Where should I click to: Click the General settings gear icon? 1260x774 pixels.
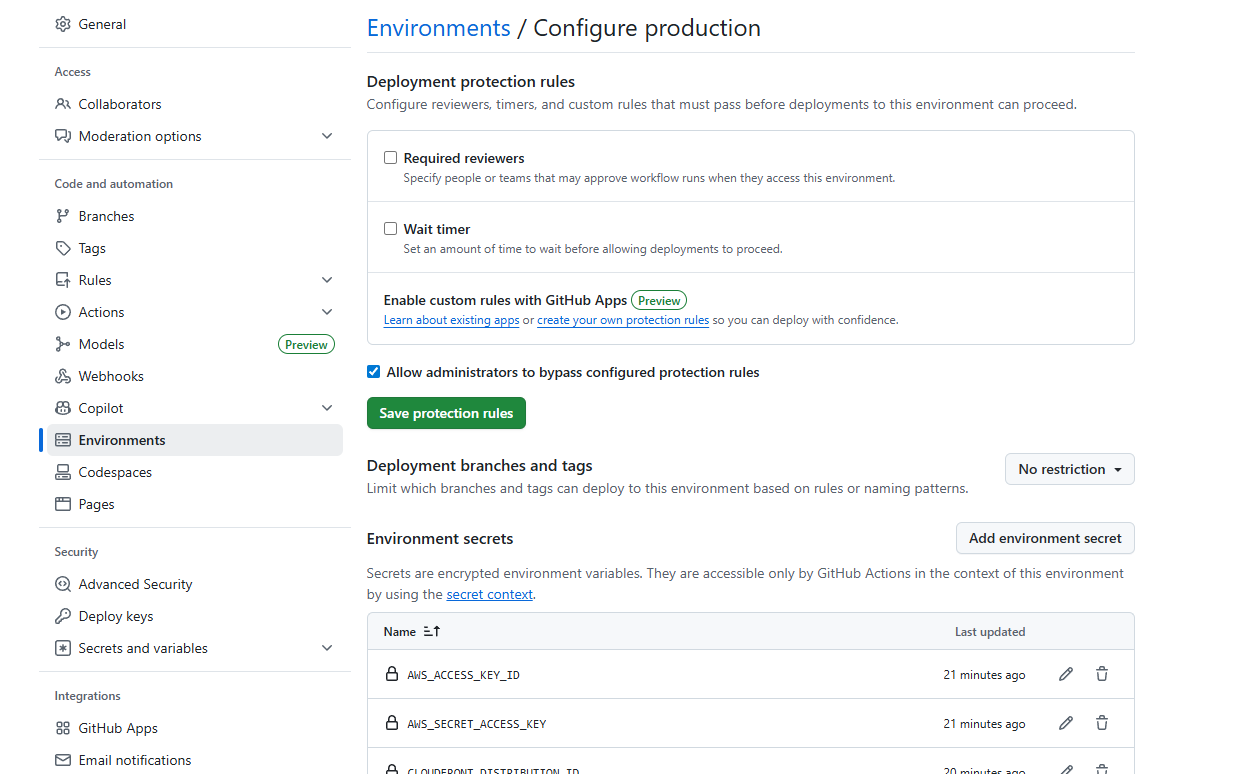63,24
